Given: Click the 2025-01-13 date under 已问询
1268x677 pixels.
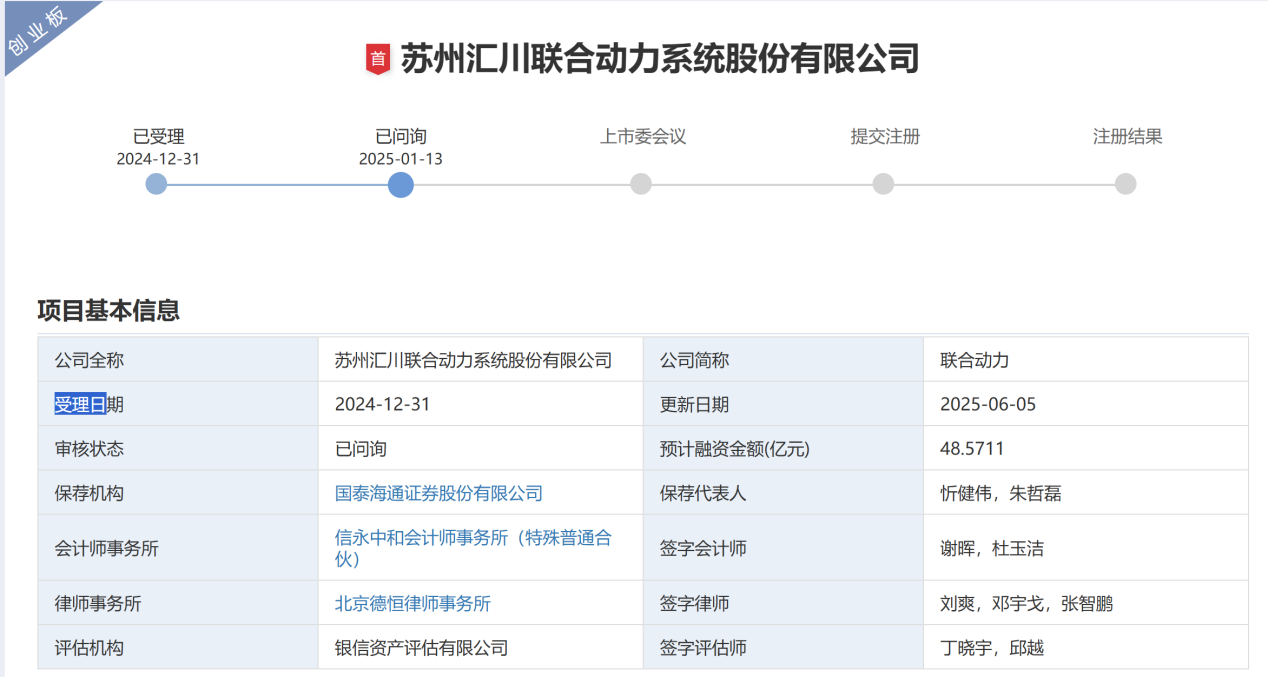Looking at the screenshot, I should pos(401,159).
